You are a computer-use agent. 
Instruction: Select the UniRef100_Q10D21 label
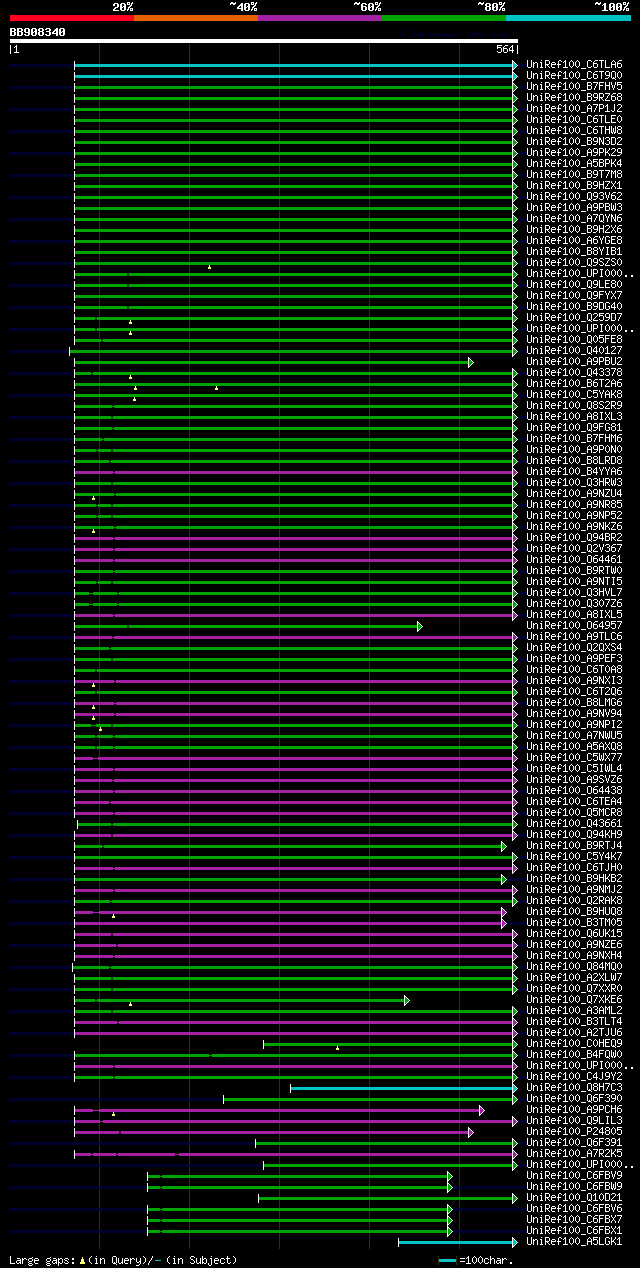click(574, 1197)
